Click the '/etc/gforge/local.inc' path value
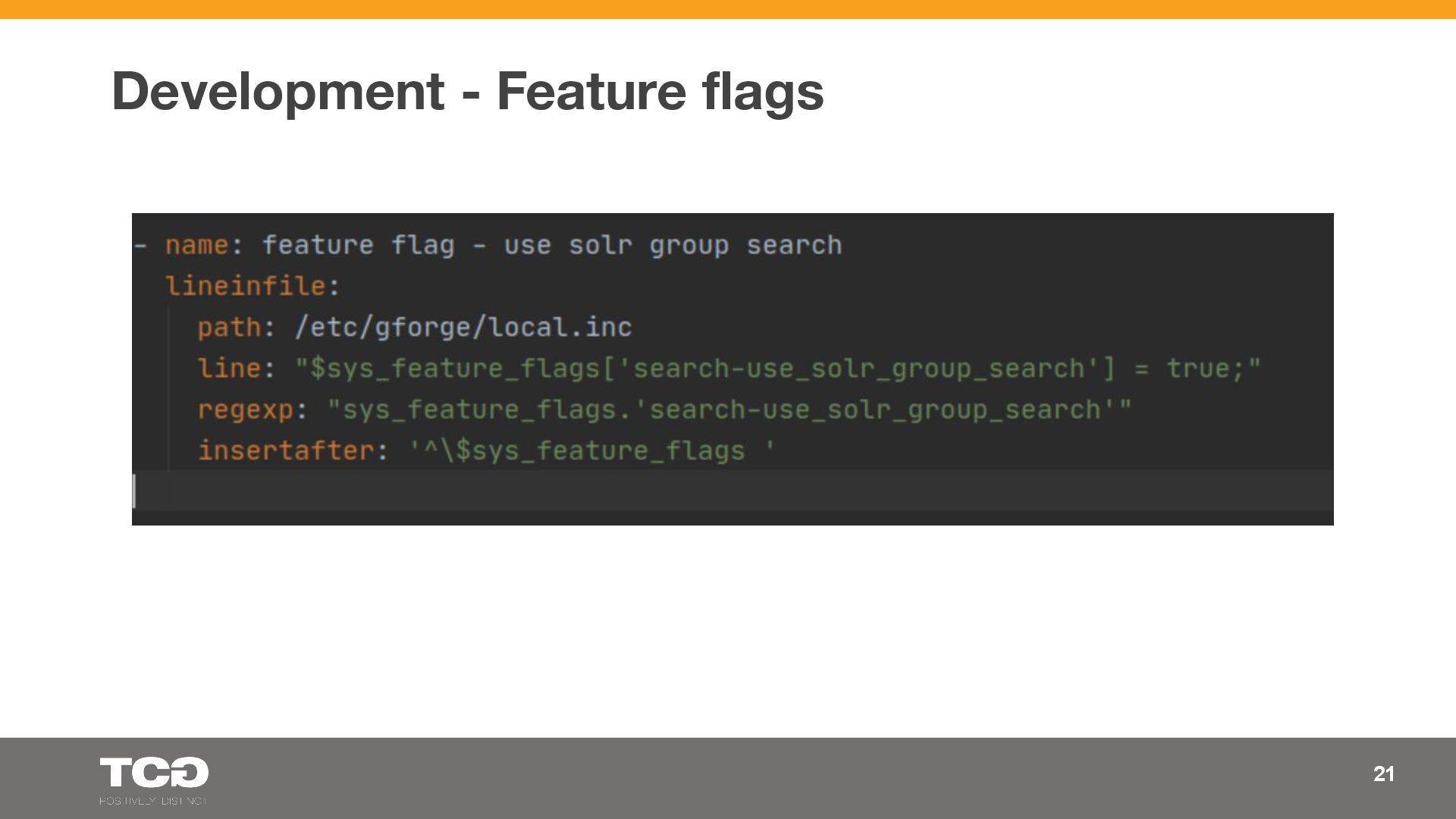Image resolution: width=1456 pixels, height=819 pixels. click(x=463, y=328)
